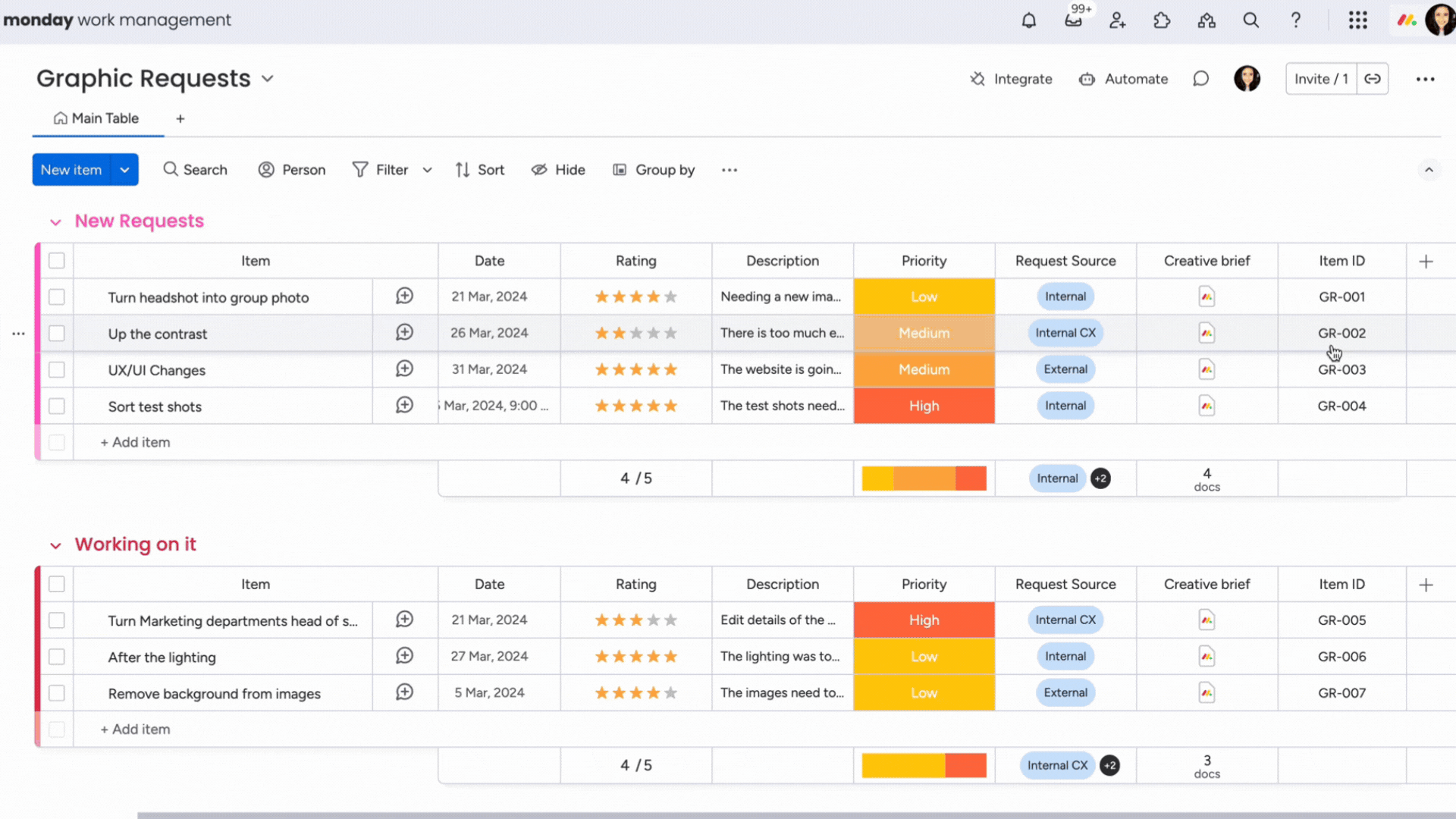Add item to Working on it group
1456x819 pixels.
click(135, 730)
